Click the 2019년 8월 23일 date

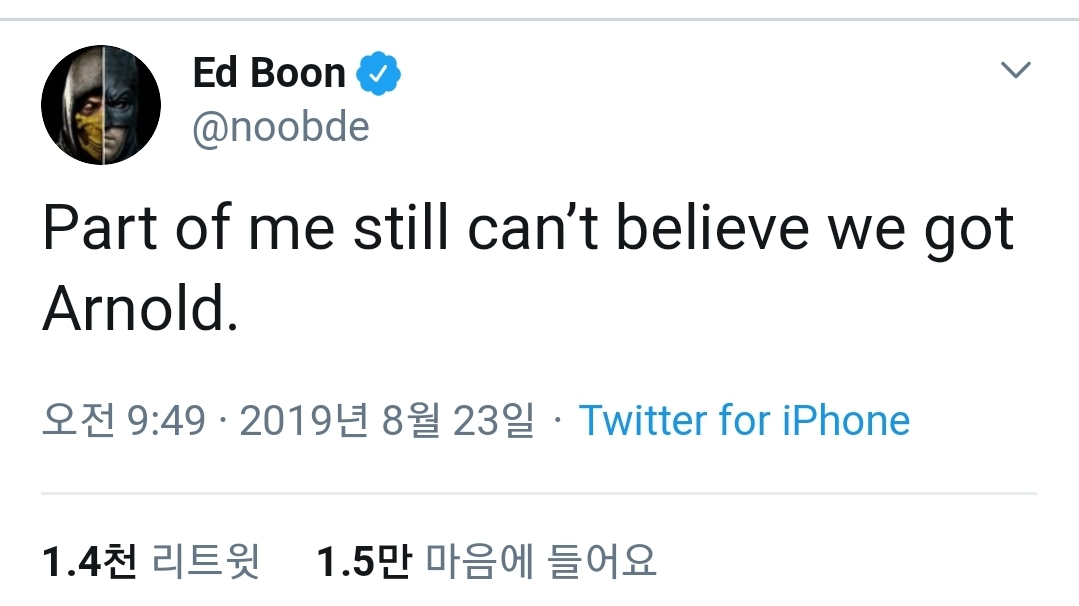click(x=386, y=421)
